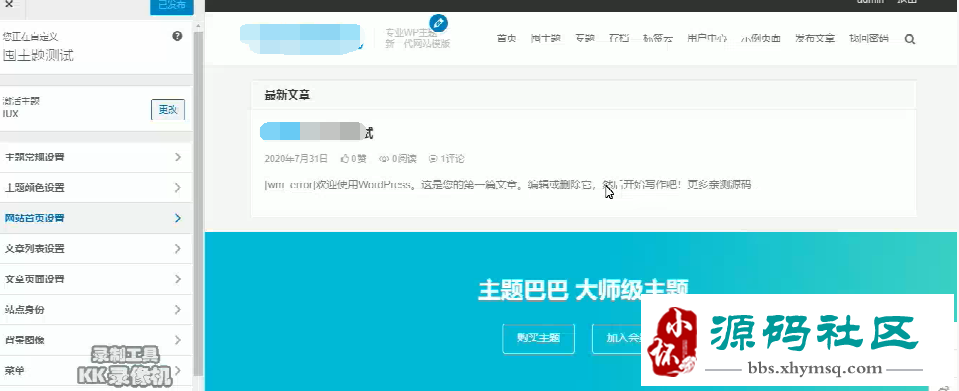Click the help question mark icon
959x391 pixels.
click(x=177, y=36)
